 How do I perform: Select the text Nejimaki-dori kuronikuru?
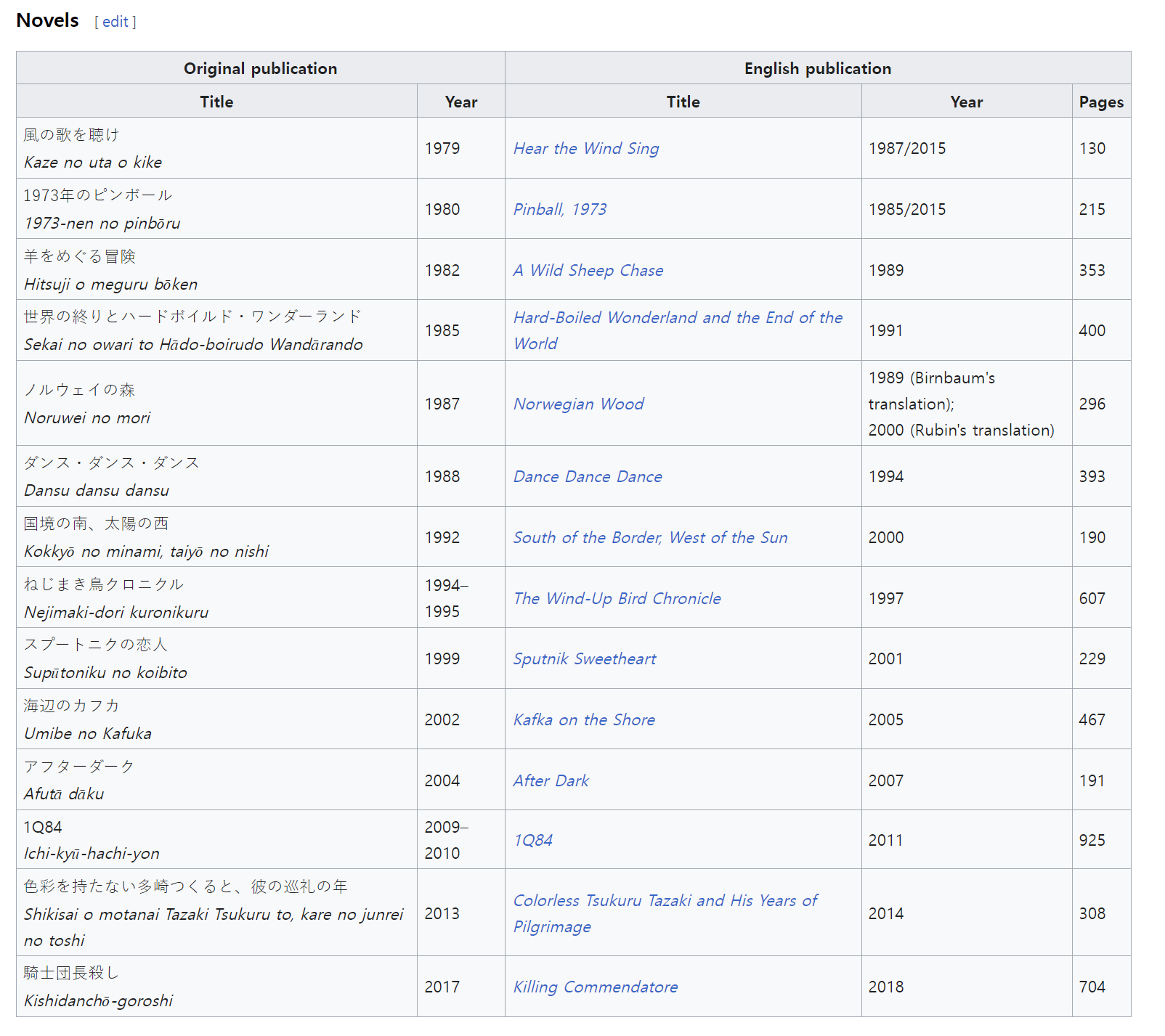coord(116,612)
